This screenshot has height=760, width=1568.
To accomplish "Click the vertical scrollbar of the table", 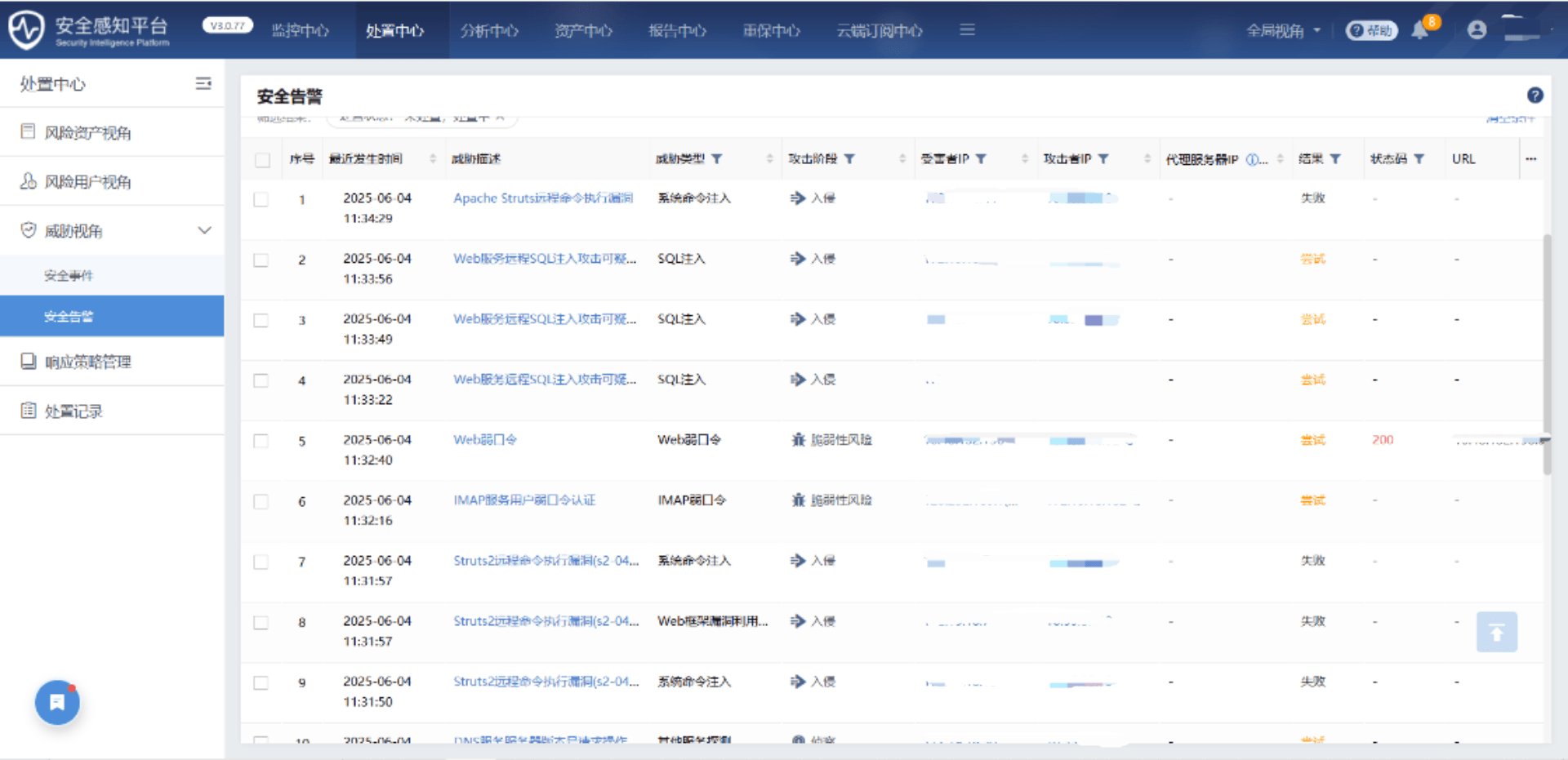I will [1547, 351].
